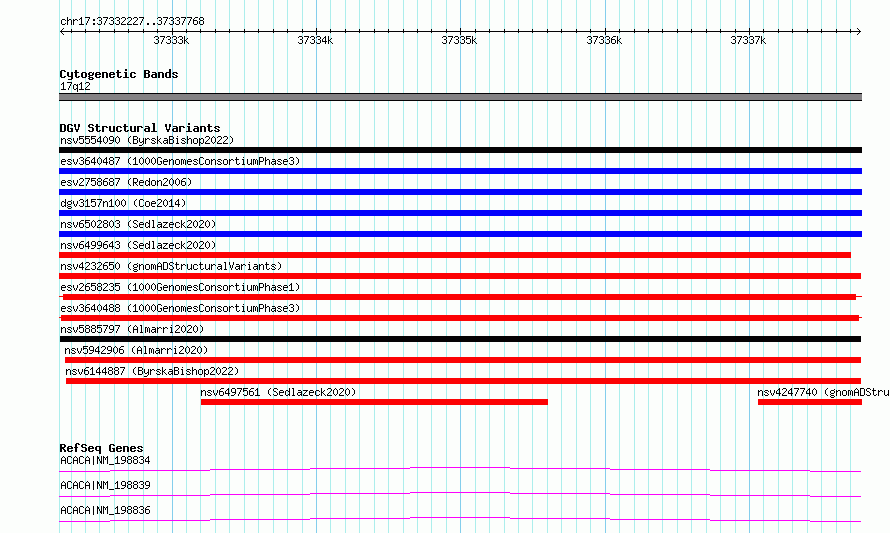The image size is (890, 533).
Task: Click the red bar of nsv5942906
Action: [x=463, y=360]
